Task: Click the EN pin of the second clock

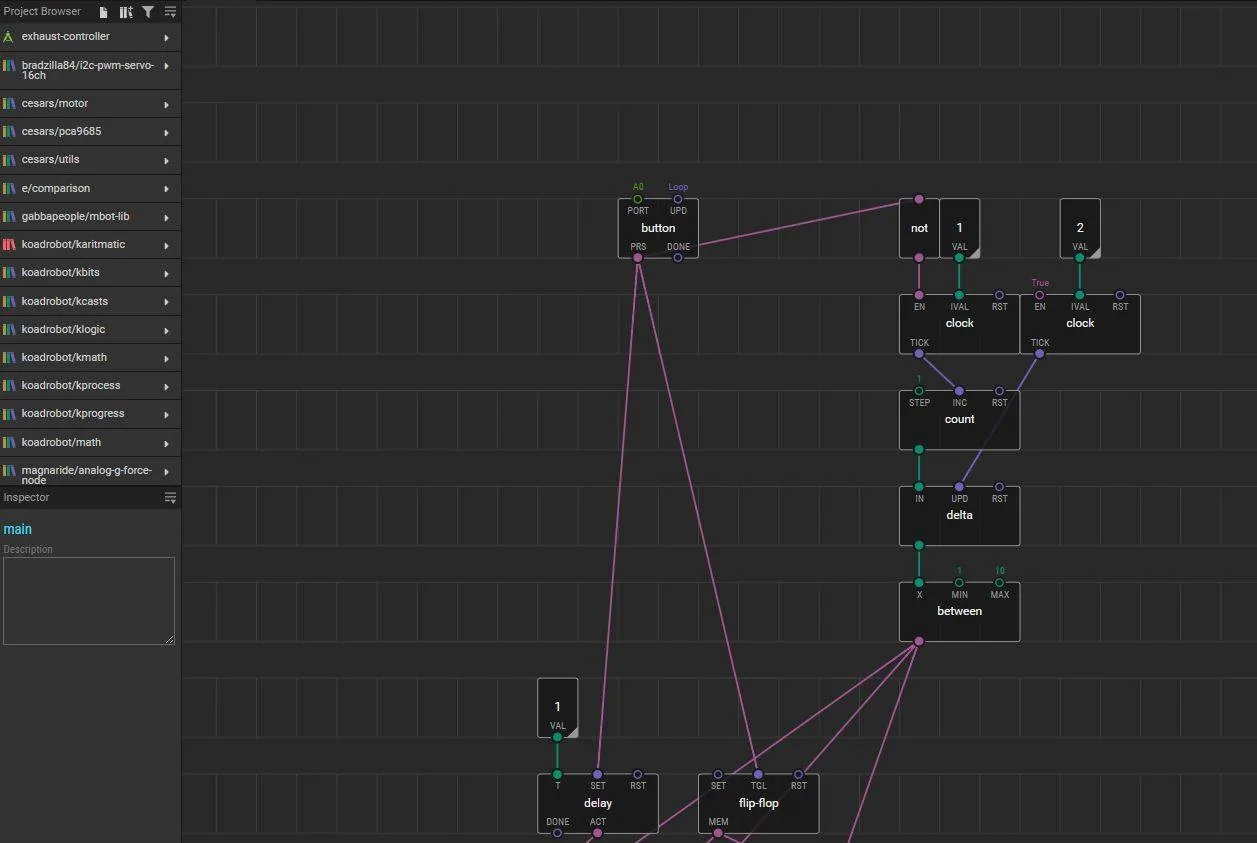Action: click(x=1040, y=295)
